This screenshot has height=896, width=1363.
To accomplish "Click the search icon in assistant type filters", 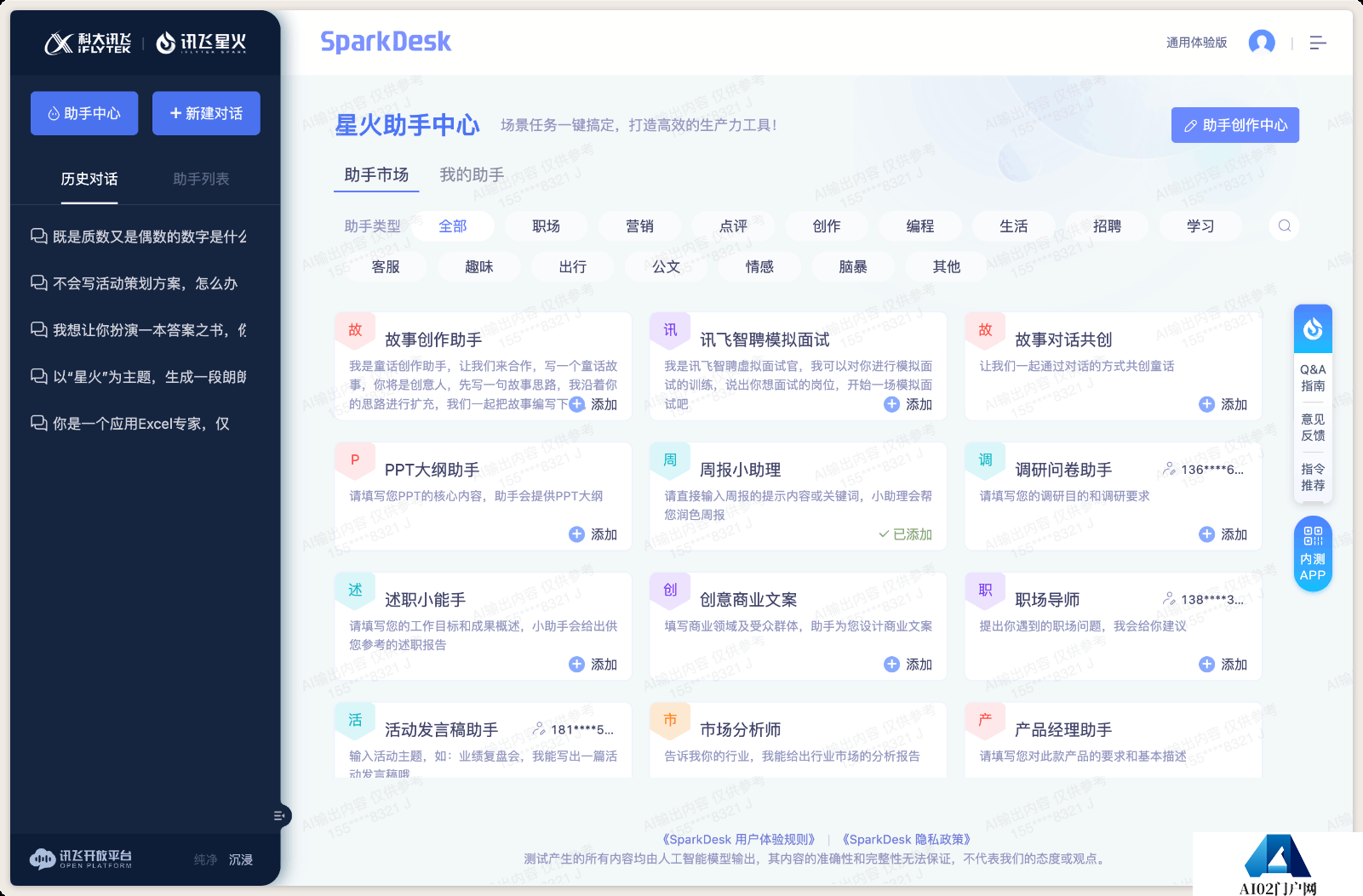I will point(1285,225).
